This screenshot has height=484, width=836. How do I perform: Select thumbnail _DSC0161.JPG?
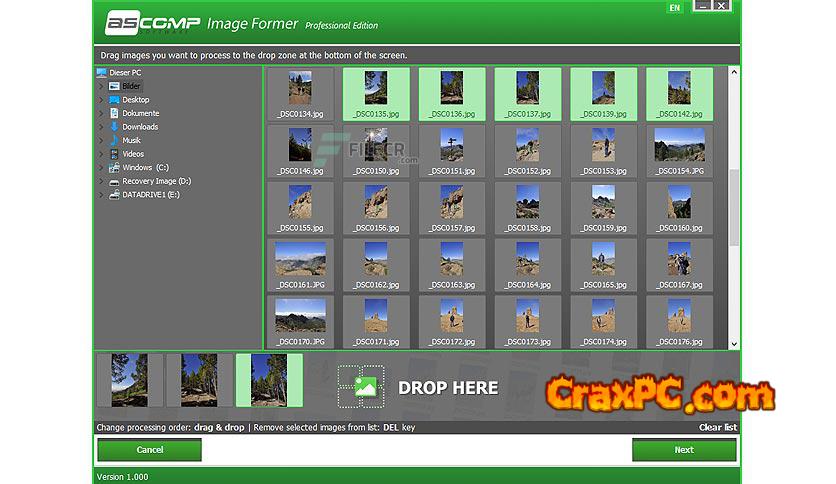pyautogui.click(x=301, y=265)
